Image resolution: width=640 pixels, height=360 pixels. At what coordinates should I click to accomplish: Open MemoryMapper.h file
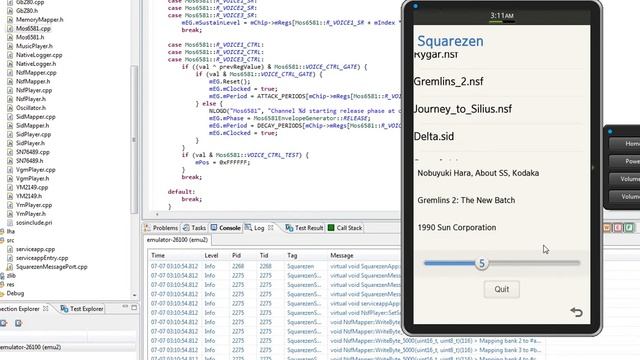40,20
